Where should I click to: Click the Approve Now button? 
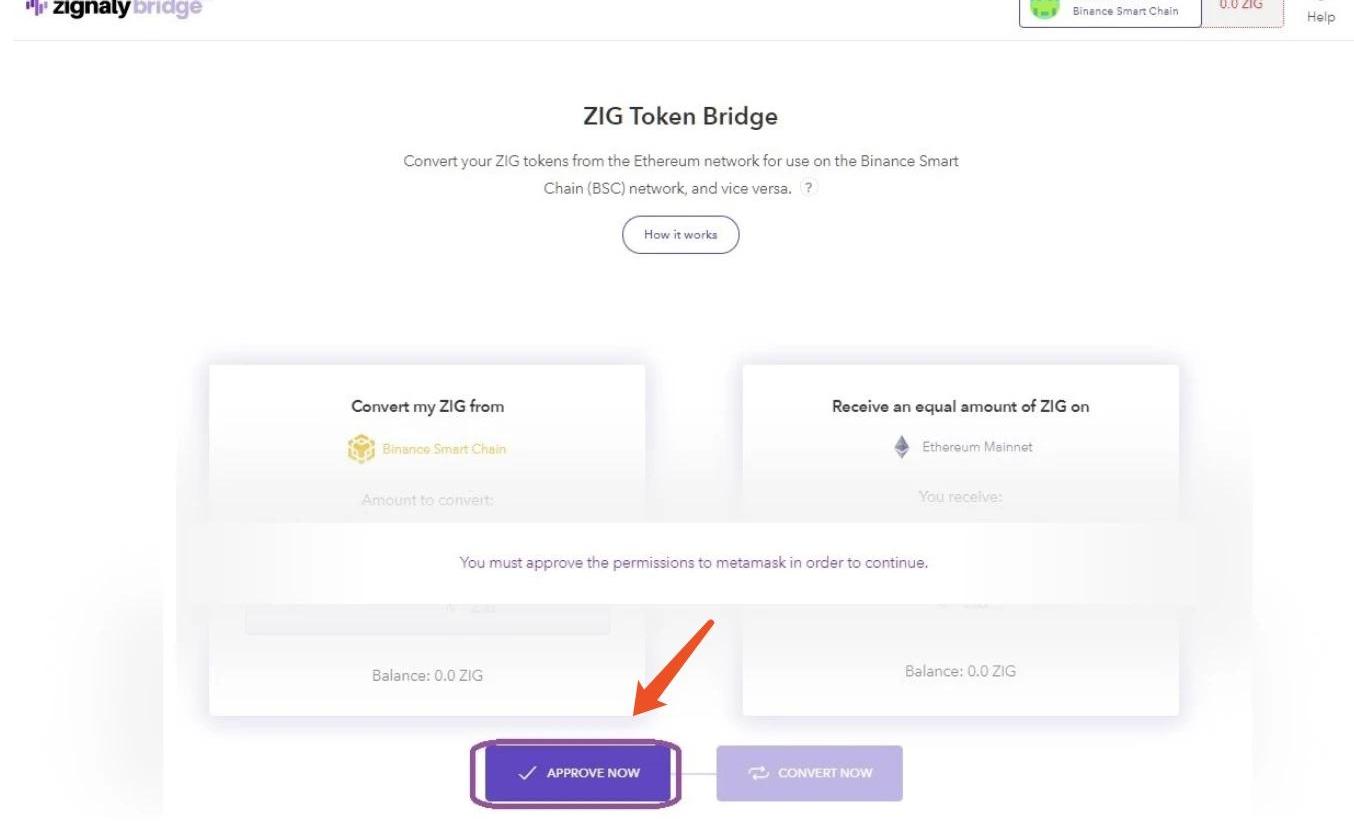(x=578, y=773)
